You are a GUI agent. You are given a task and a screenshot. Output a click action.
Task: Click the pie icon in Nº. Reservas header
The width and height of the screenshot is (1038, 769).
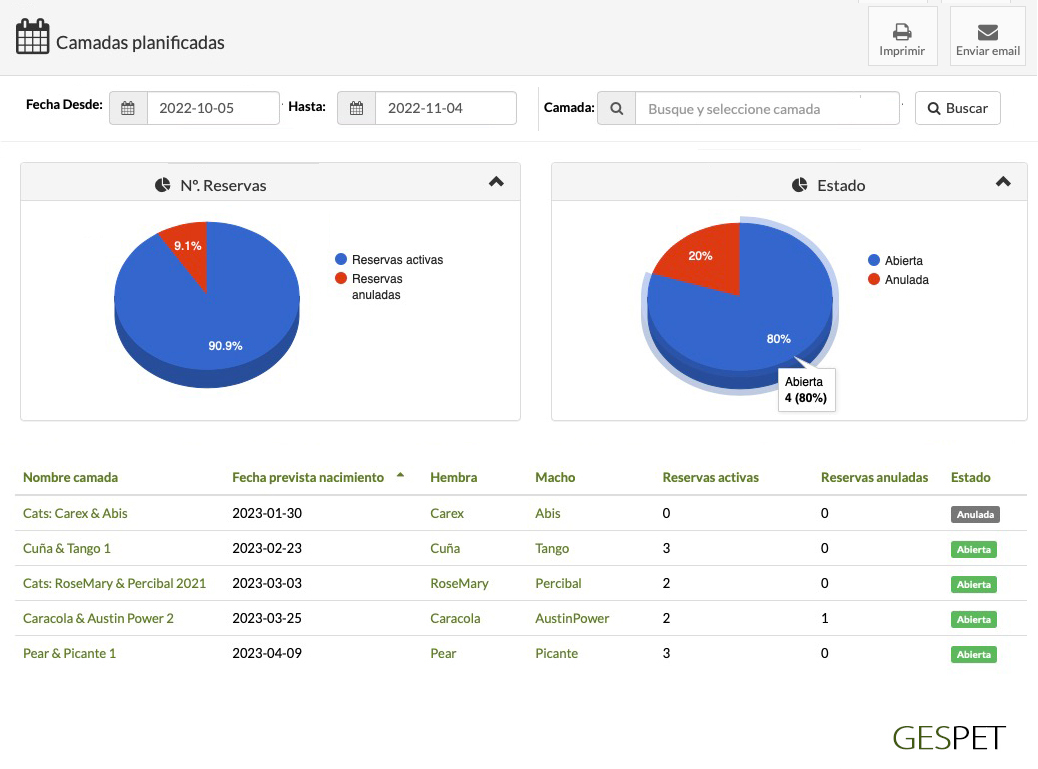163,185
